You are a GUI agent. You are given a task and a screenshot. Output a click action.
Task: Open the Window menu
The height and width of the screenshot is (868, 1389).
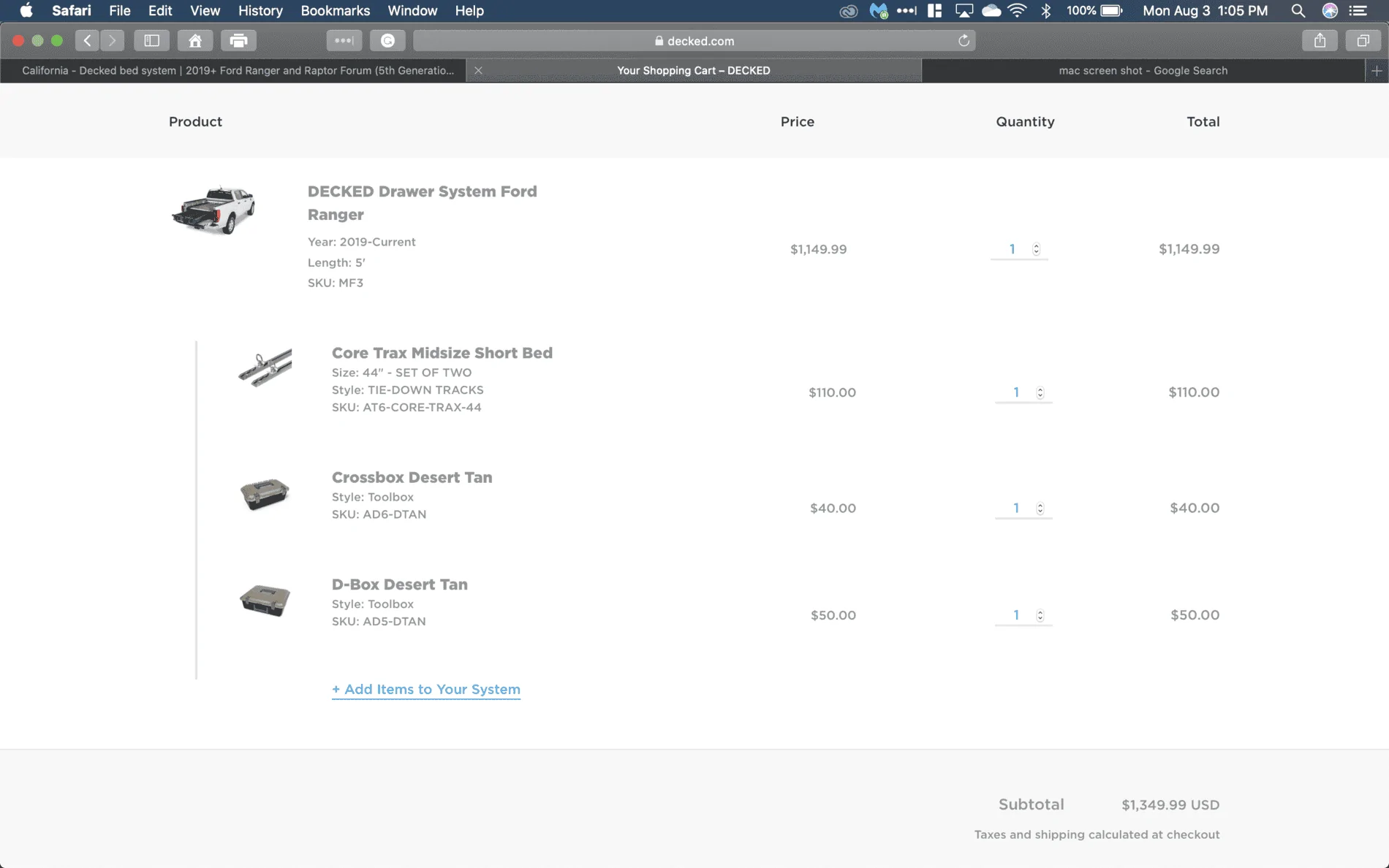(412, 11)
